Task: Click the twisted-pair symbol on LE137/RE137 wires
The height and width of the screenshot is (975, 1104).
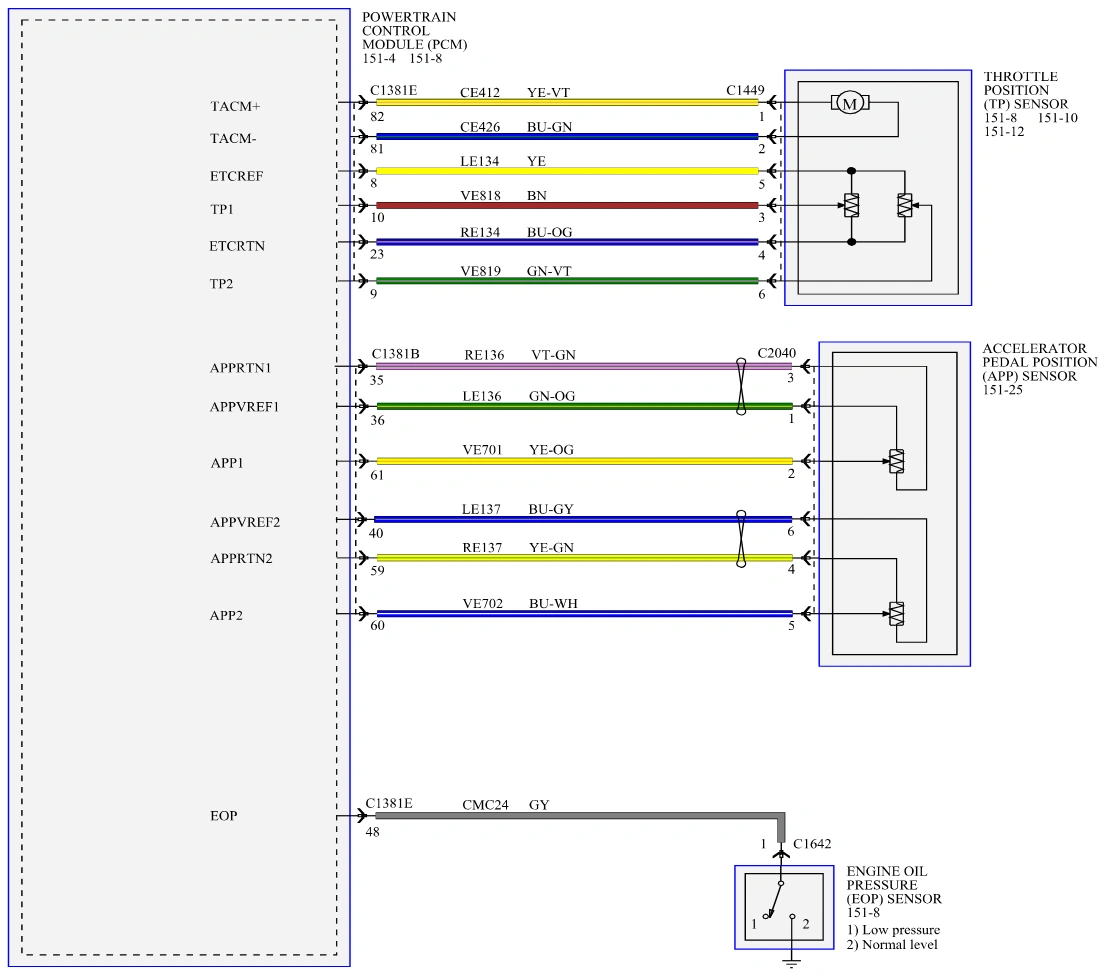Action: [741, 539]
